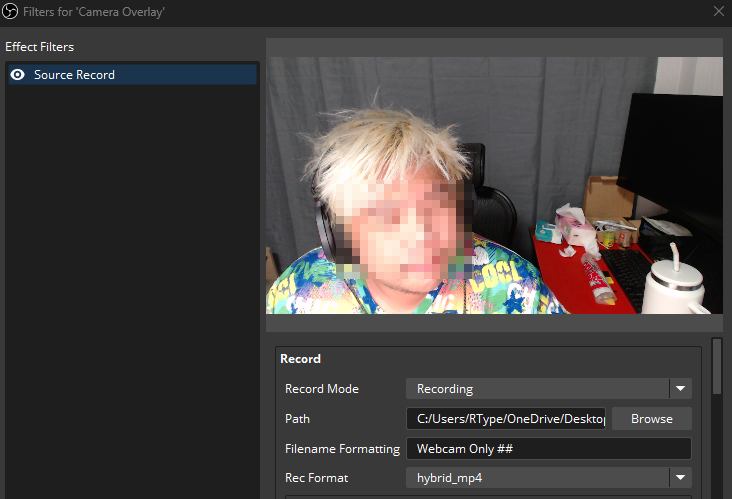732x499 pixels.
Task: Click the Path label
Action: click(298, 419)
